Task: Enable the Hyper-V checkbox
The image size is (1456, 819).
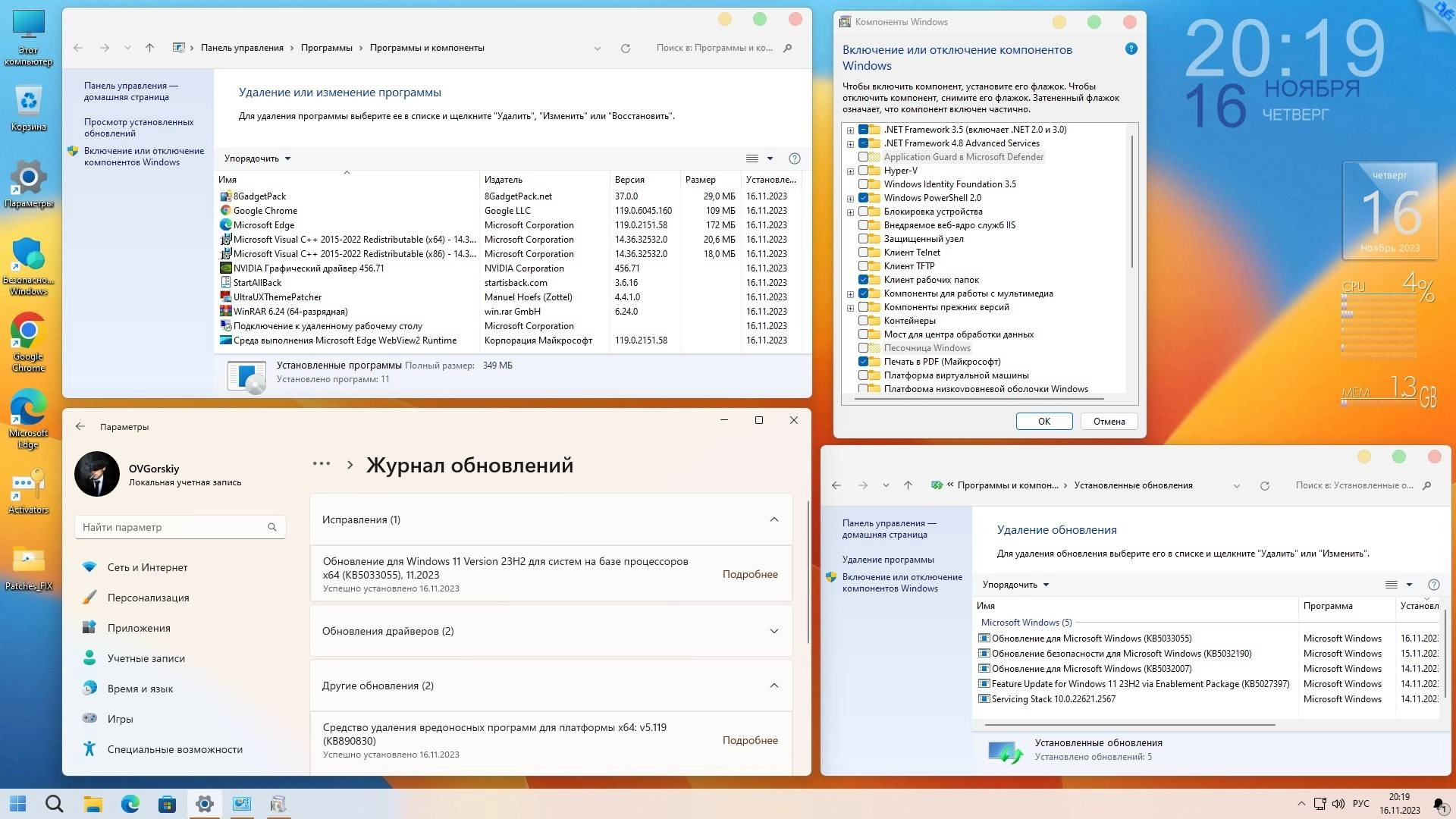Action: coord(863,171)
